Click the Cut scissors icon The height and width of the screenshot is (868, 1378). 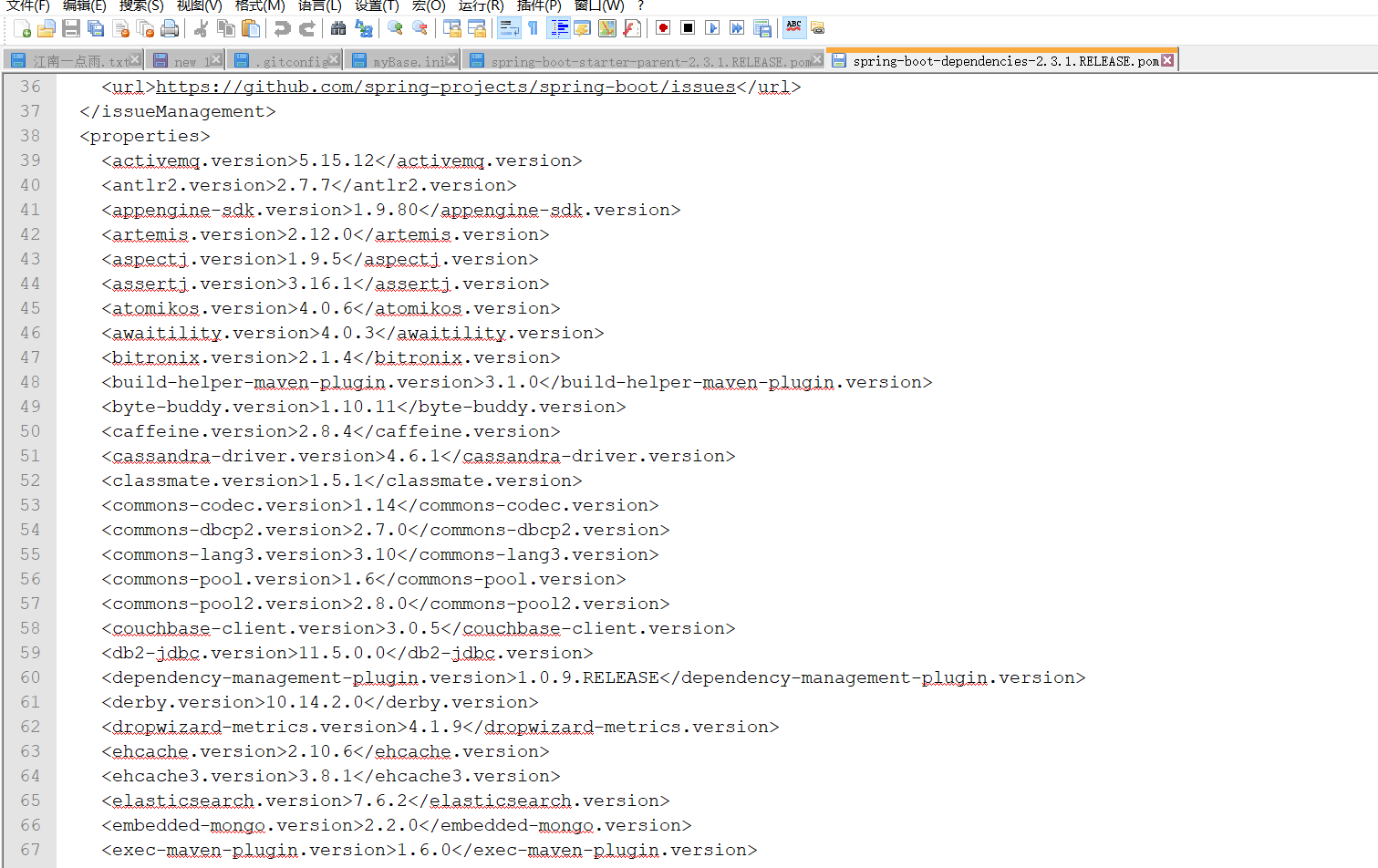point(202,28)
